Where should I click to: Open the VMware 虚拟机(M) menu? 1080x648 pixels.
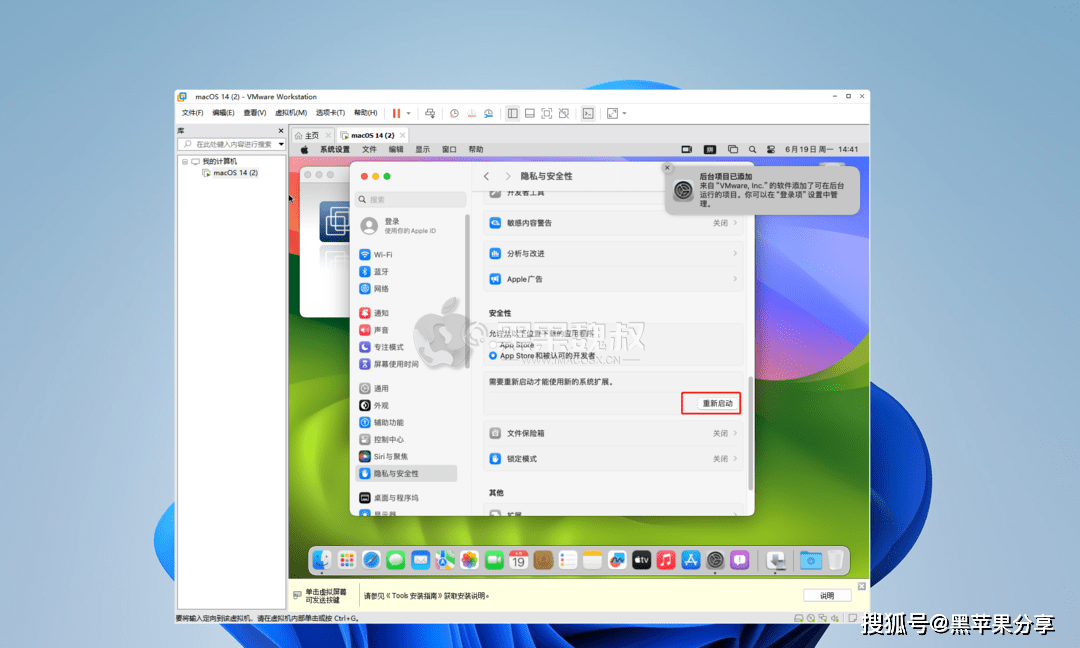pyautogui.click(x=291, y=113)
